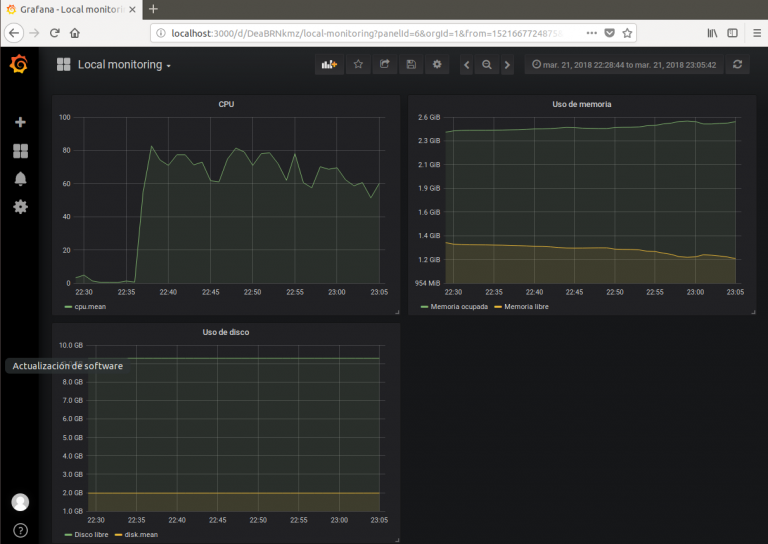Expand the Local monitoring dashboard dropdown

[x=124, y=65]
